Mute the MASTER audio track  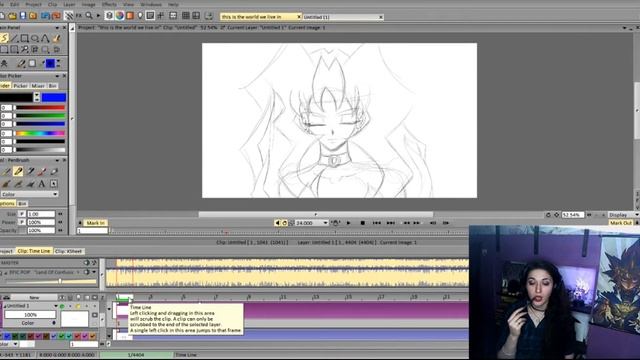[x=87, y=262]
